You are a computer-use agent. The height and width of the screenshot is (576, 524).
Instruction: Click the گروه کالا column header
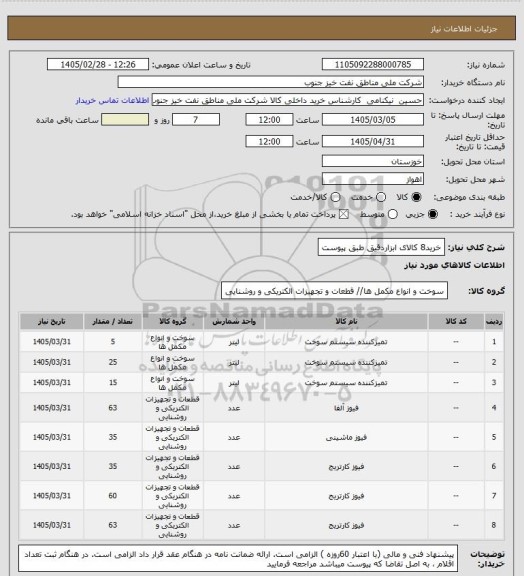(x=173, y=321)
